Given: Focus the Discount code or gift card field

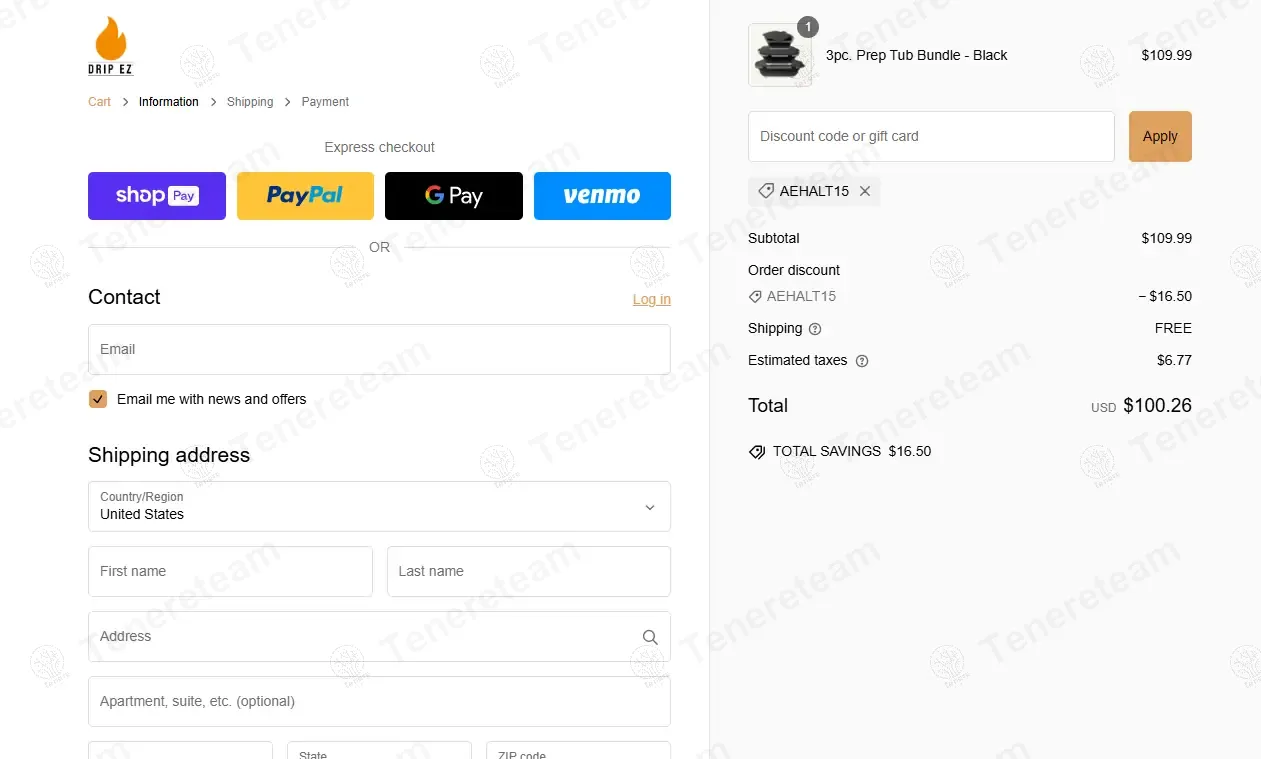Looking at the screenshot, I should pyautogui.click(x=931, y=136).
